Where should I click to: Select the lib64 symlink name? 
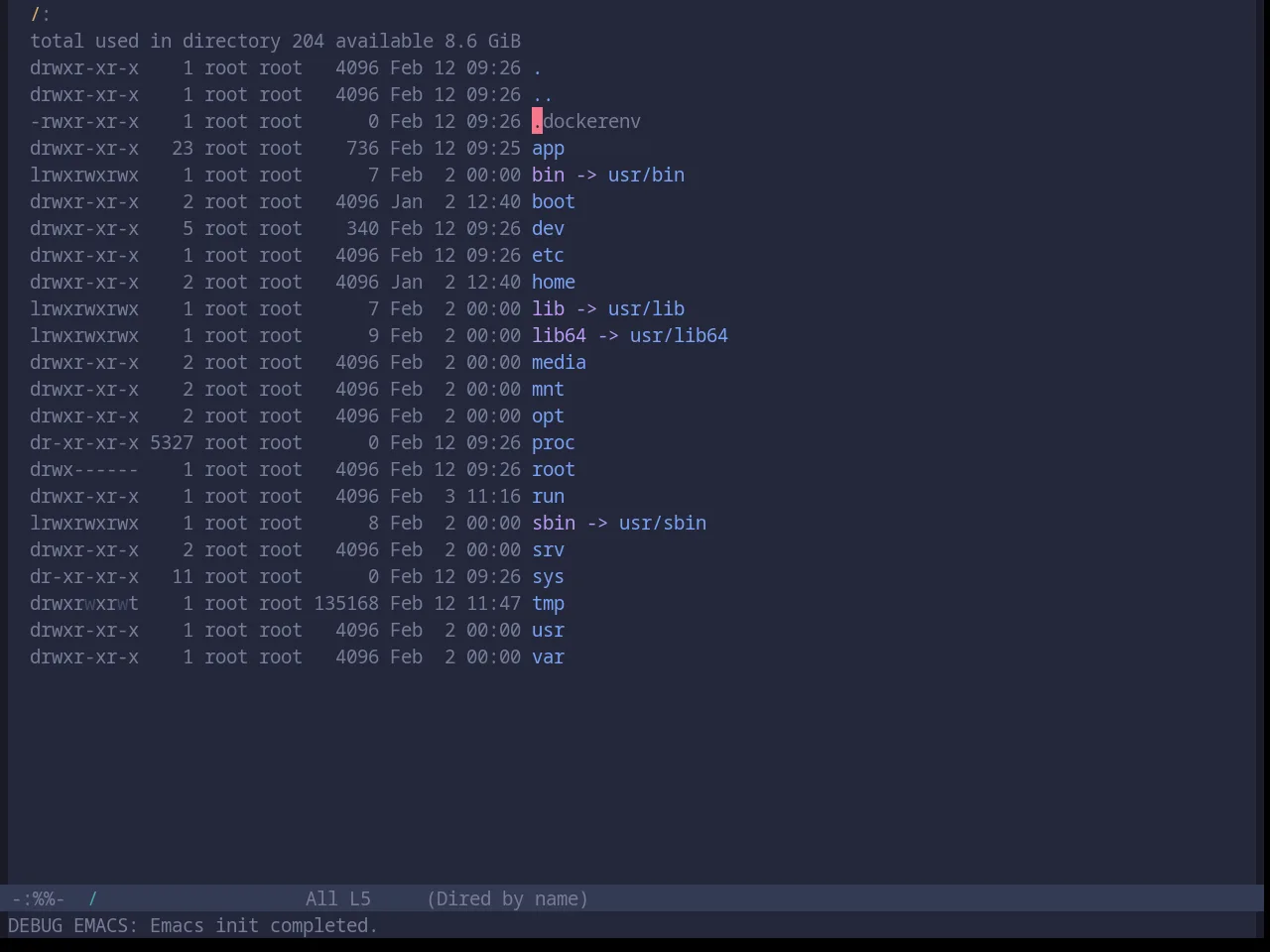tap(559, 335)
